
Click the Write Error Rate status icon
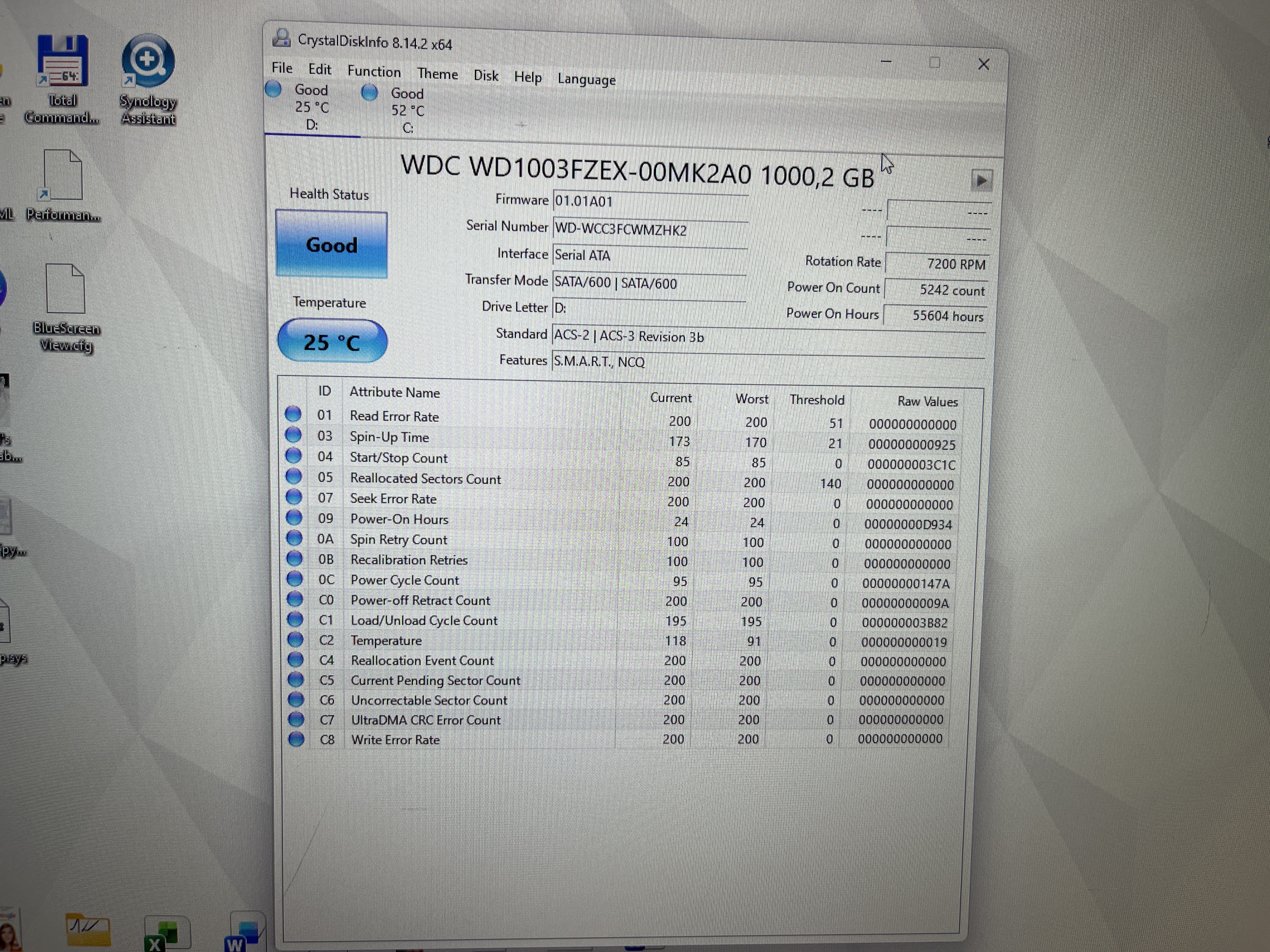coord(296,739)
